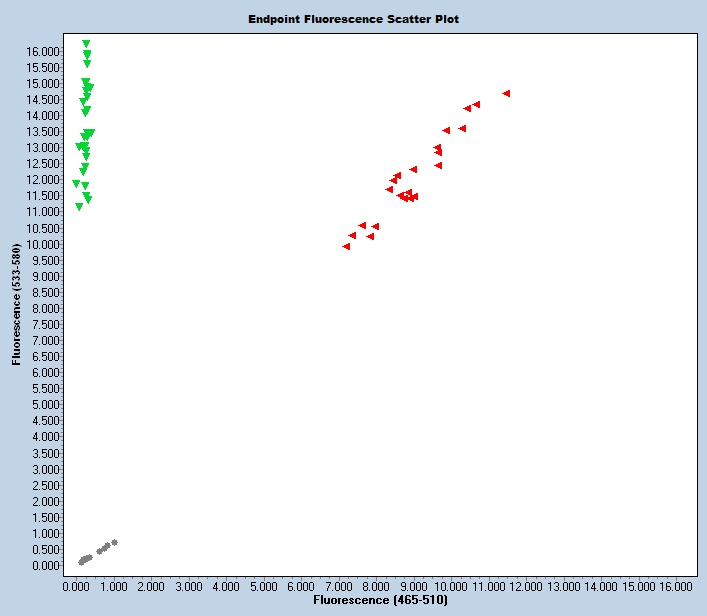The image size is (707, 616).
Task: Select the rightmost red triangle data point
Action: (x=506, y=93)
